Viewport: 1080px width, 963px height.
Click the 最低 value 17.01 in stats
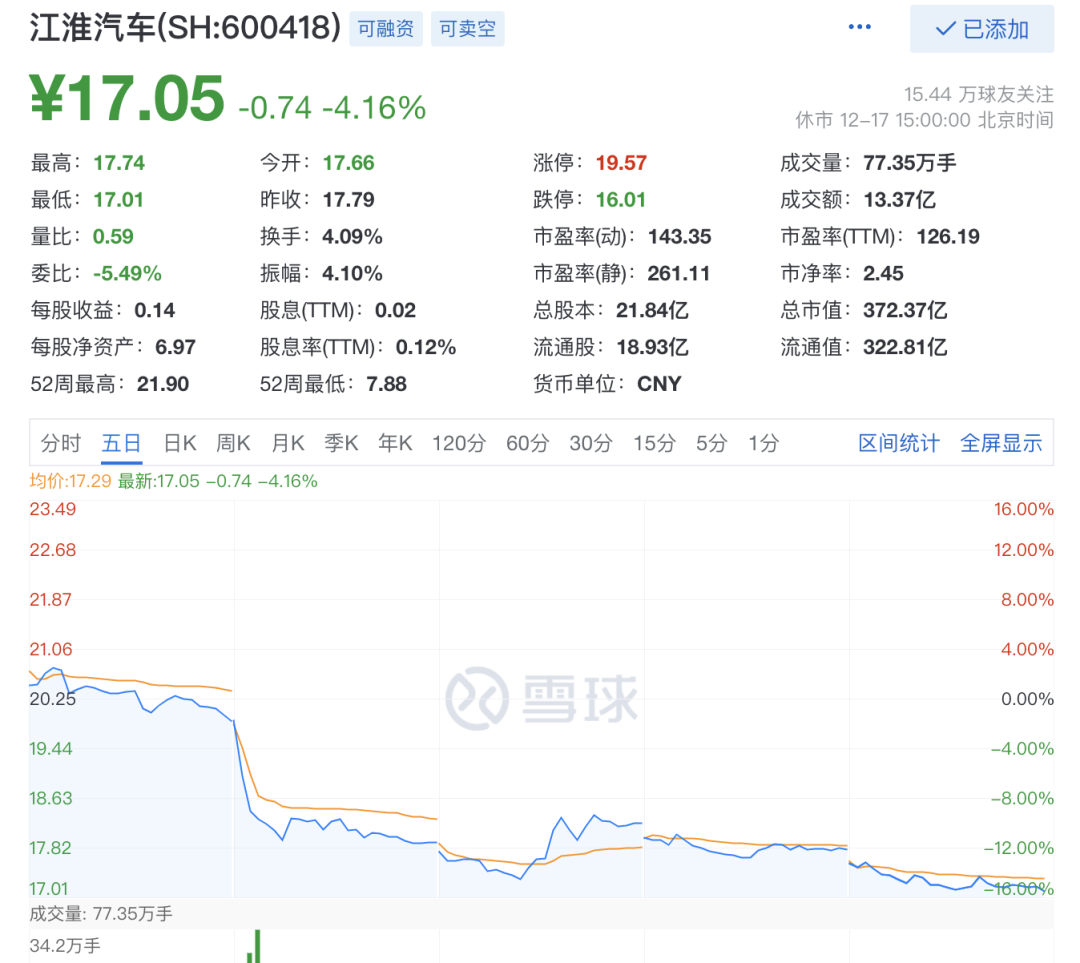click(118, 200)
